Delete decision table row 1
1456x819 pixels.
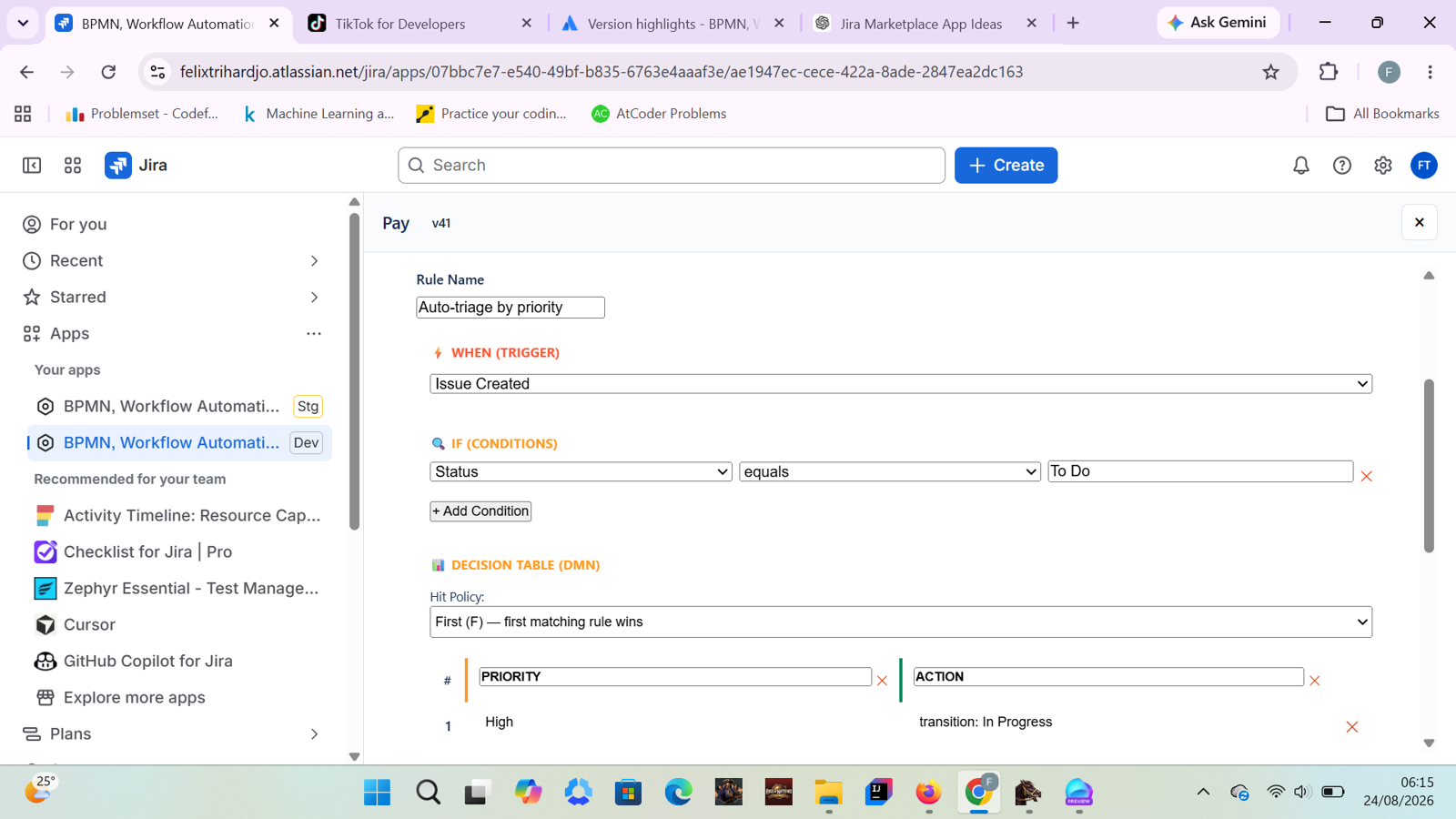[x=1352, y=726]
